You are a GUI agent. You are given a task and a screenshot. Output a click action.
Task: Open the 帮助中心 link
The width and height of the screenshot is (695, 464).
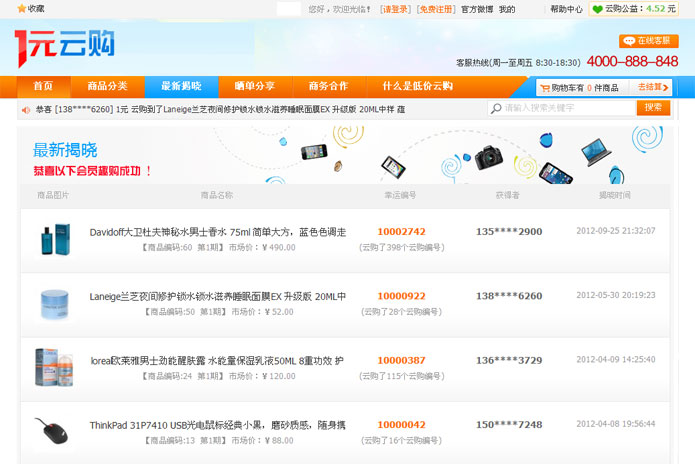566,9
